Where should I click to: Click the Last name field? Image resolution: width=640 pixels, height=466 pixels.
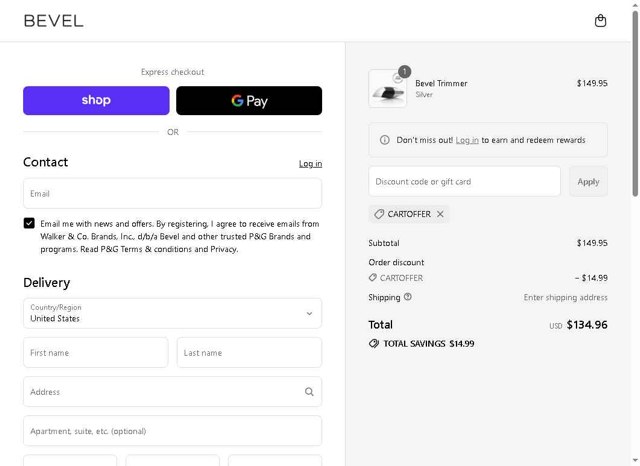(249, 353)
